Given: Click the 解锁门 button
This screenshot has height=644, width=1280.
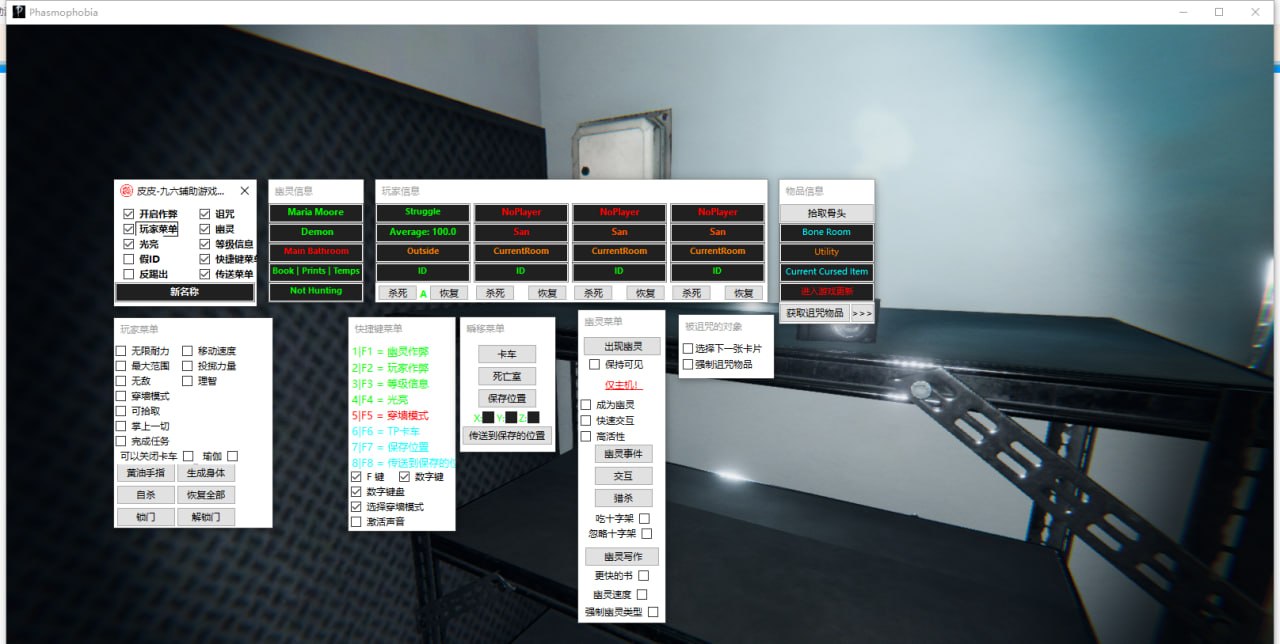Looking at the screenshot, I should coord(206,517).
